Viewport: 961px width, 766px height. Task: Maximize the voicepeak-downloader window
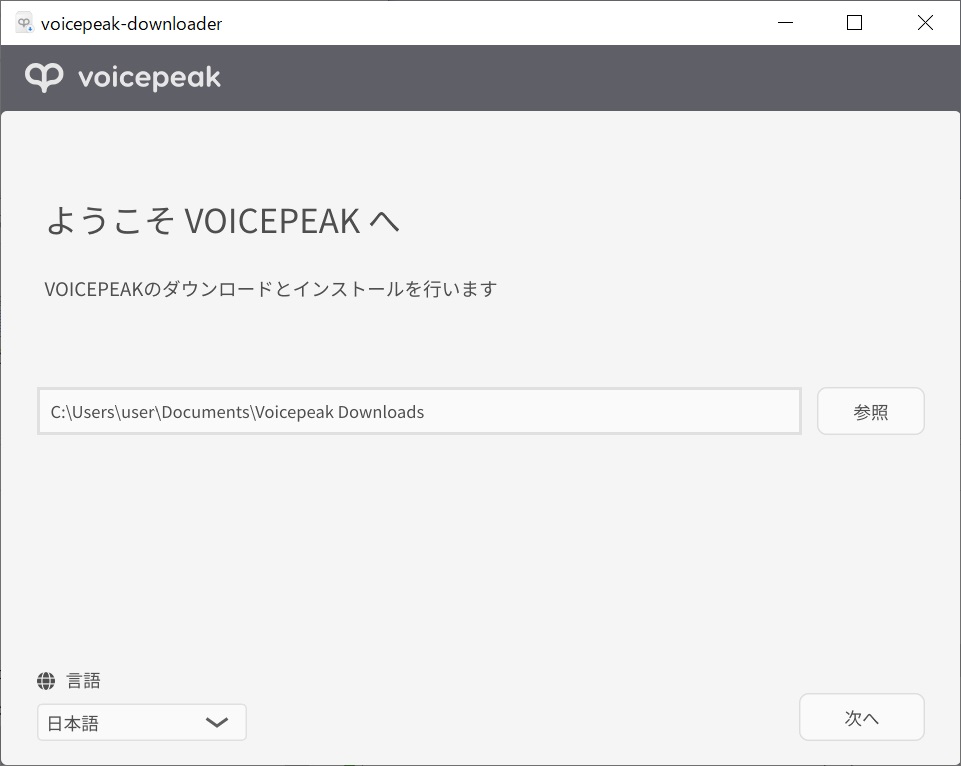(x=854, y=23)
